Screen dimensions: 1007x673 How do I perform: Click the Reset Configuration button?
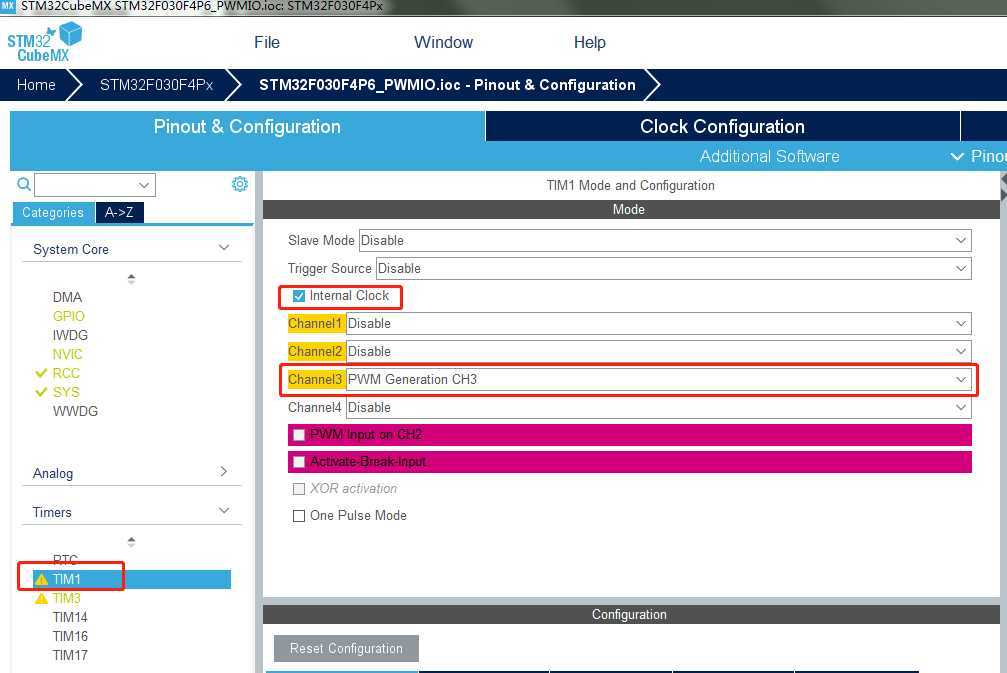(346, 649)
